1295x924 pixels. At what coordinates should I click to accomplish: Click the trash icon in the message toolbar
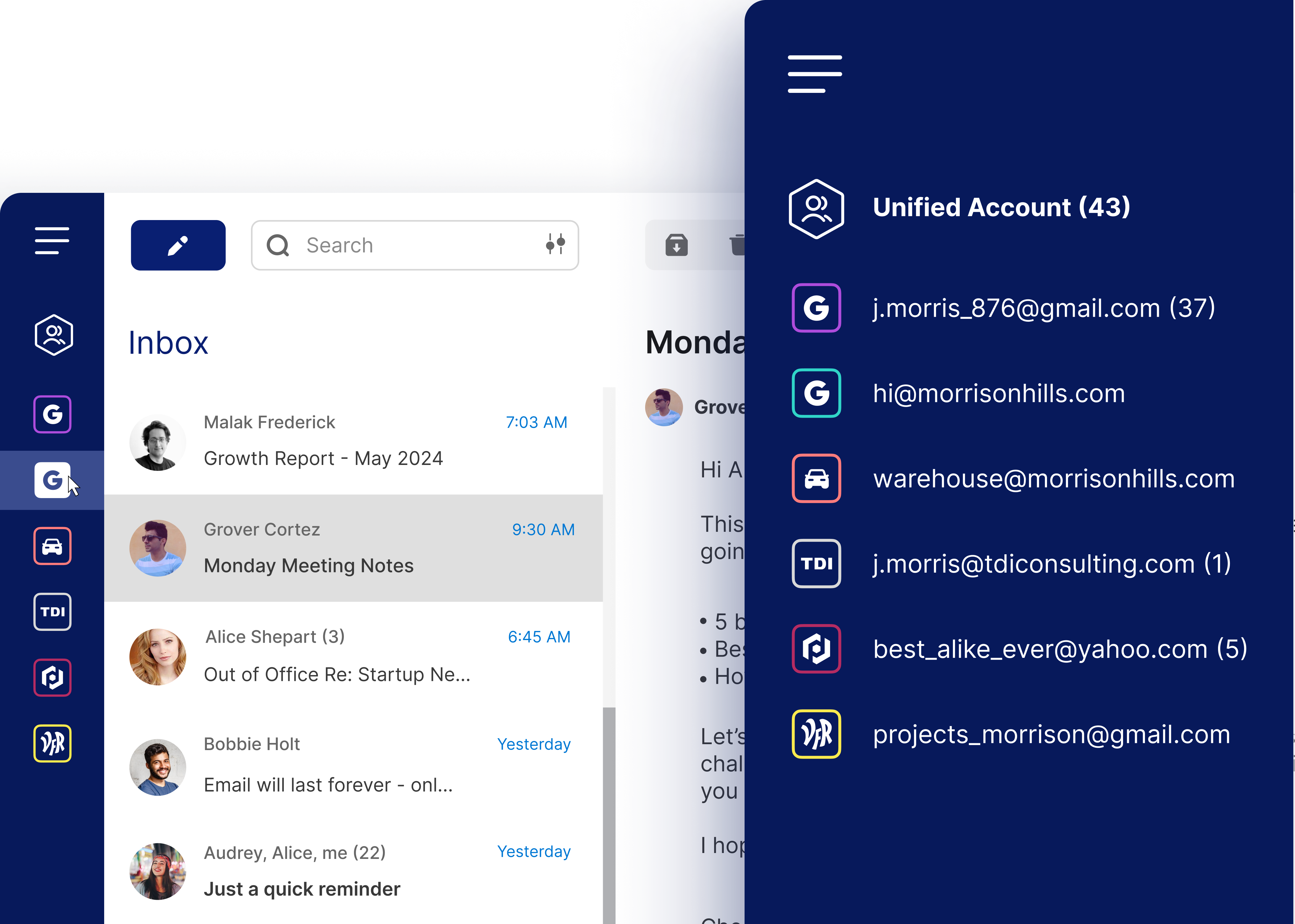[x=737, y=245]
